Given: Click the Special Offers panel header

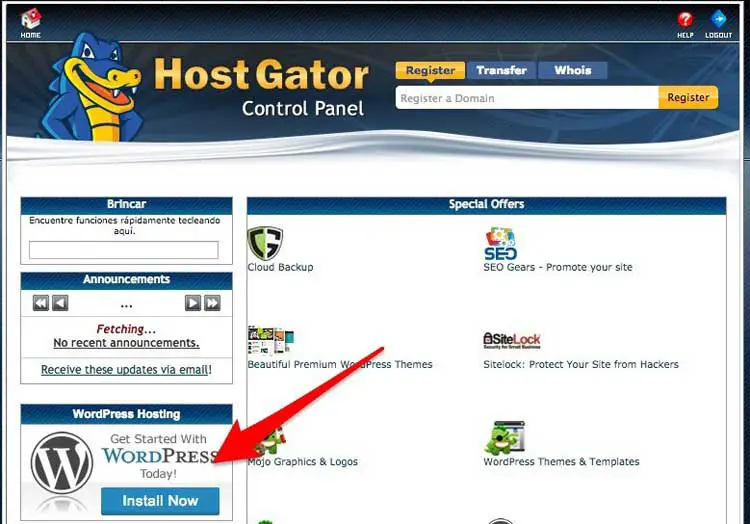Looking at the screenshot, I should 486,205.
